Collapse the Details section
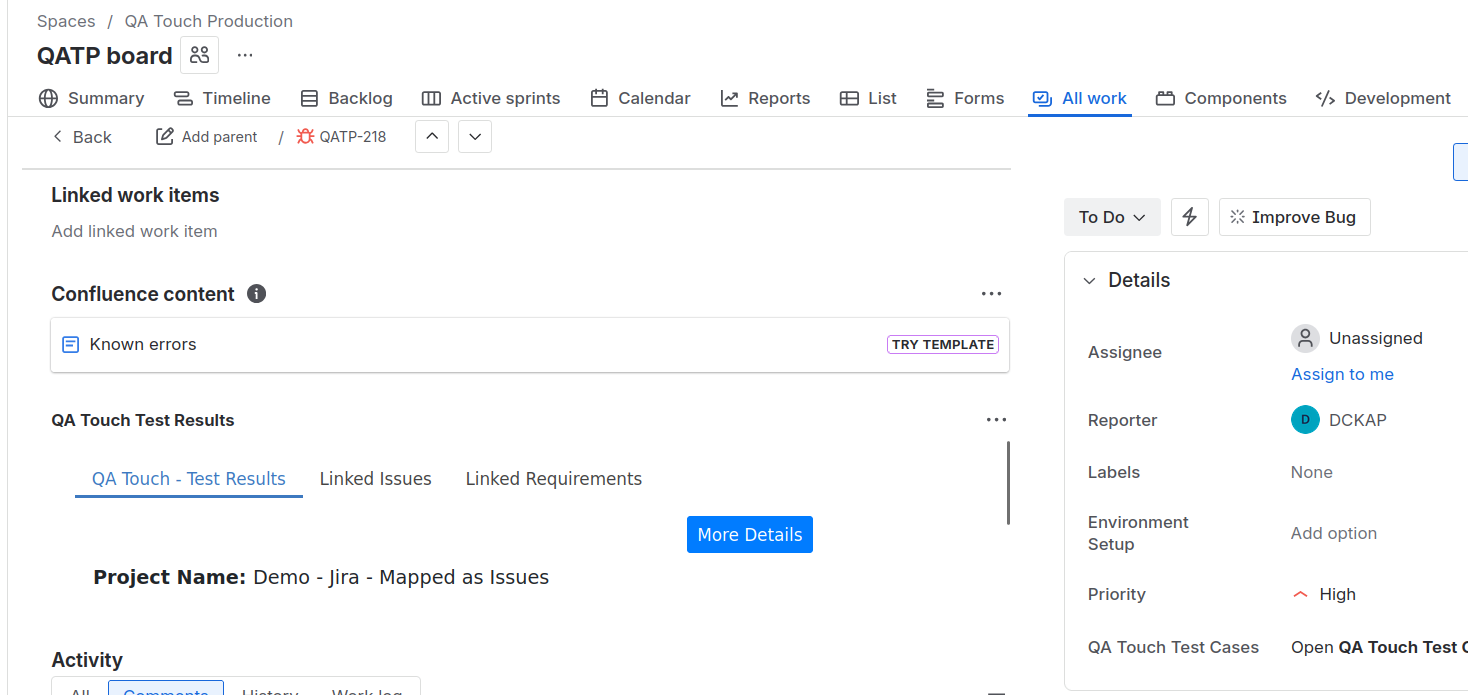1468x695 pixels. coord(1090,281)
